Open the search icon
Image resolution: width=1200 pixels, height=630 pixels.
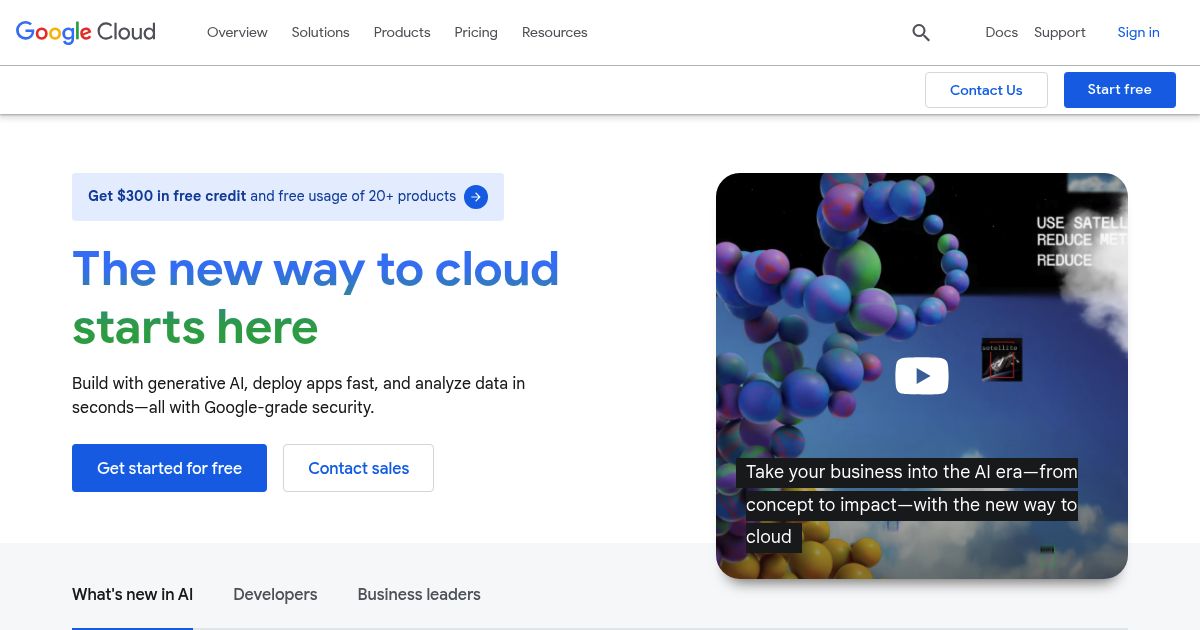tap(921, 32)
